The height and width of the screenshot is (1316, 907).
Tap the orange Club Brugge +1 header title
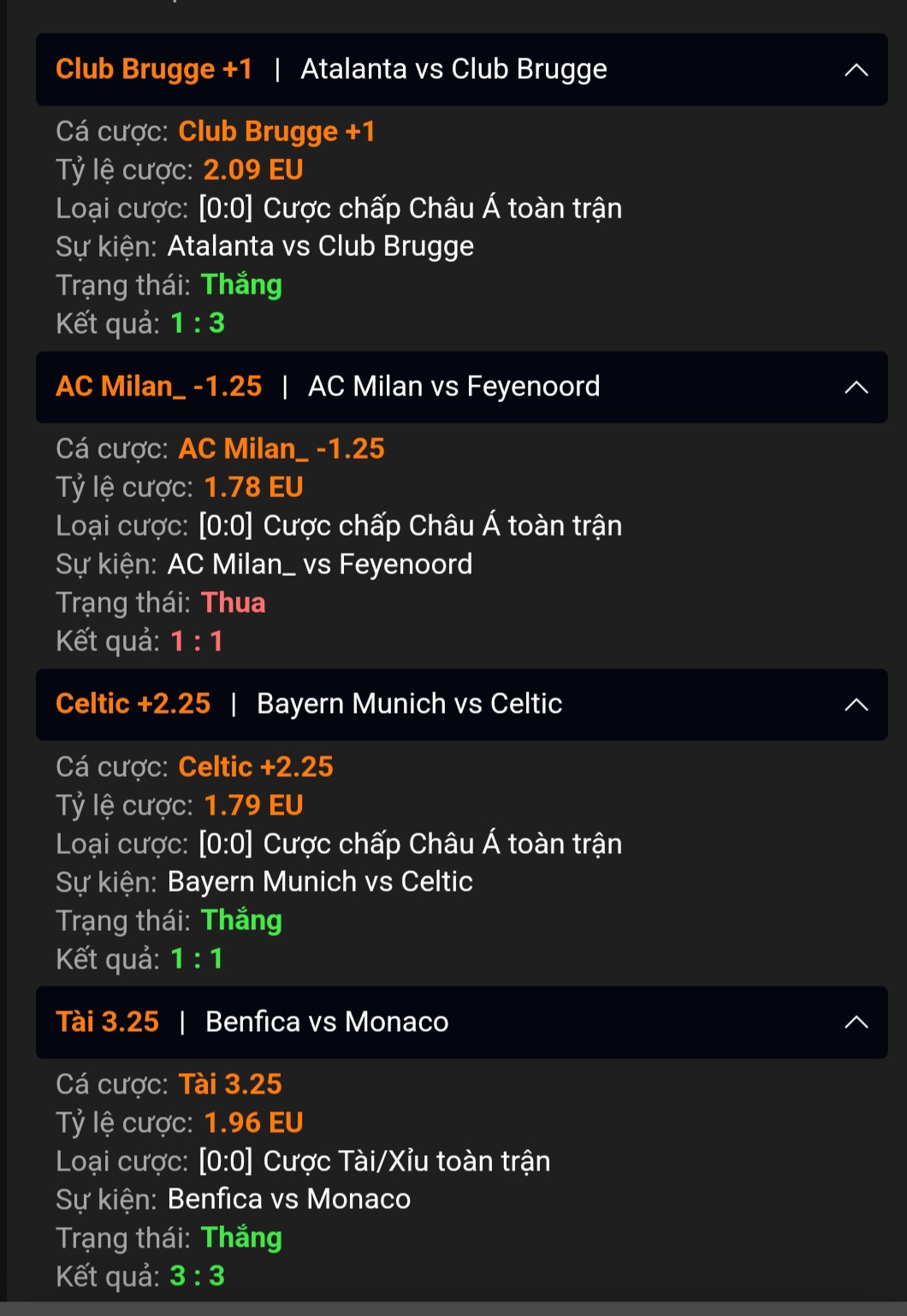(154, 69)
